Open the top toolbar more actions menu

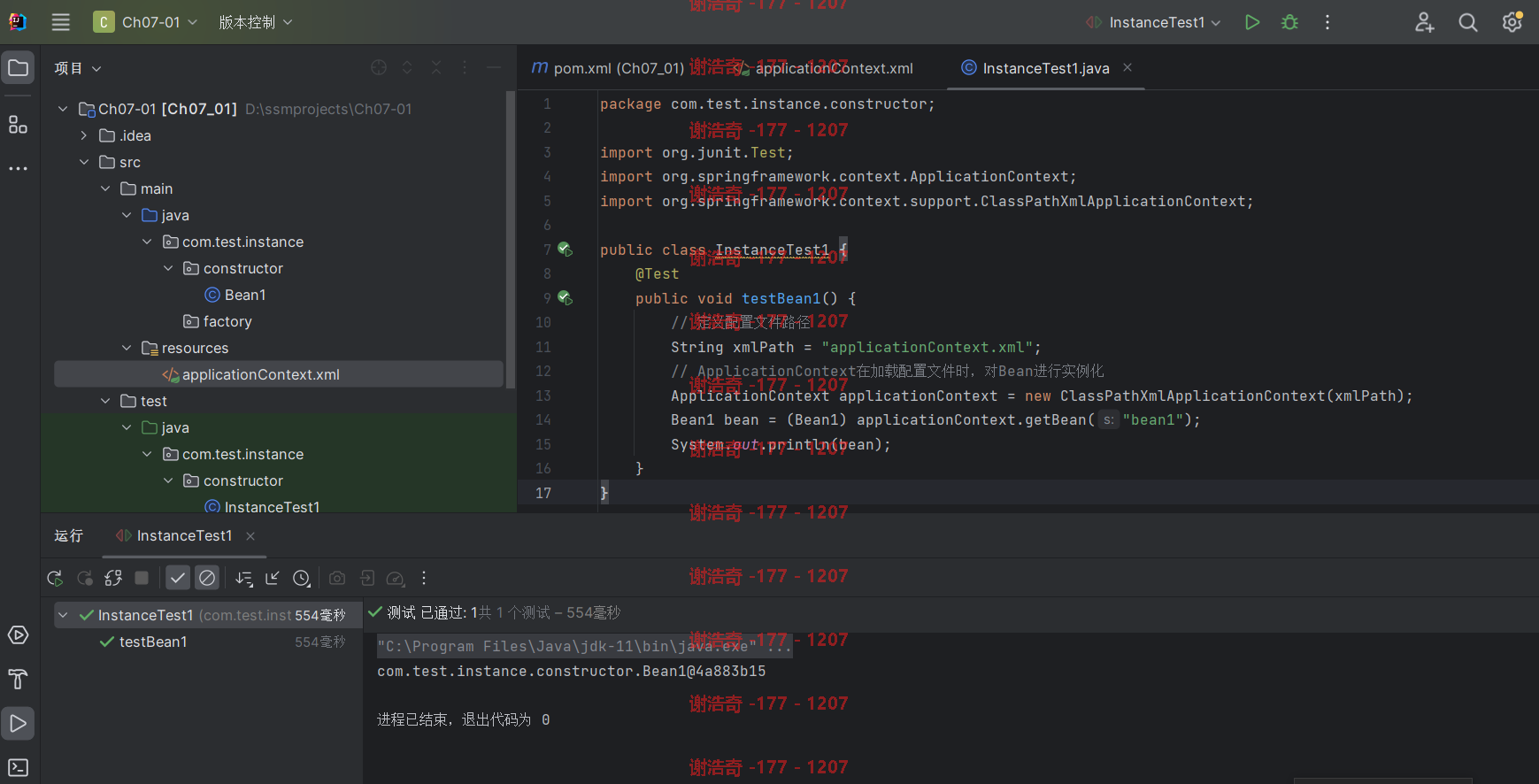pyautogui.click(x=1327, y=22)
